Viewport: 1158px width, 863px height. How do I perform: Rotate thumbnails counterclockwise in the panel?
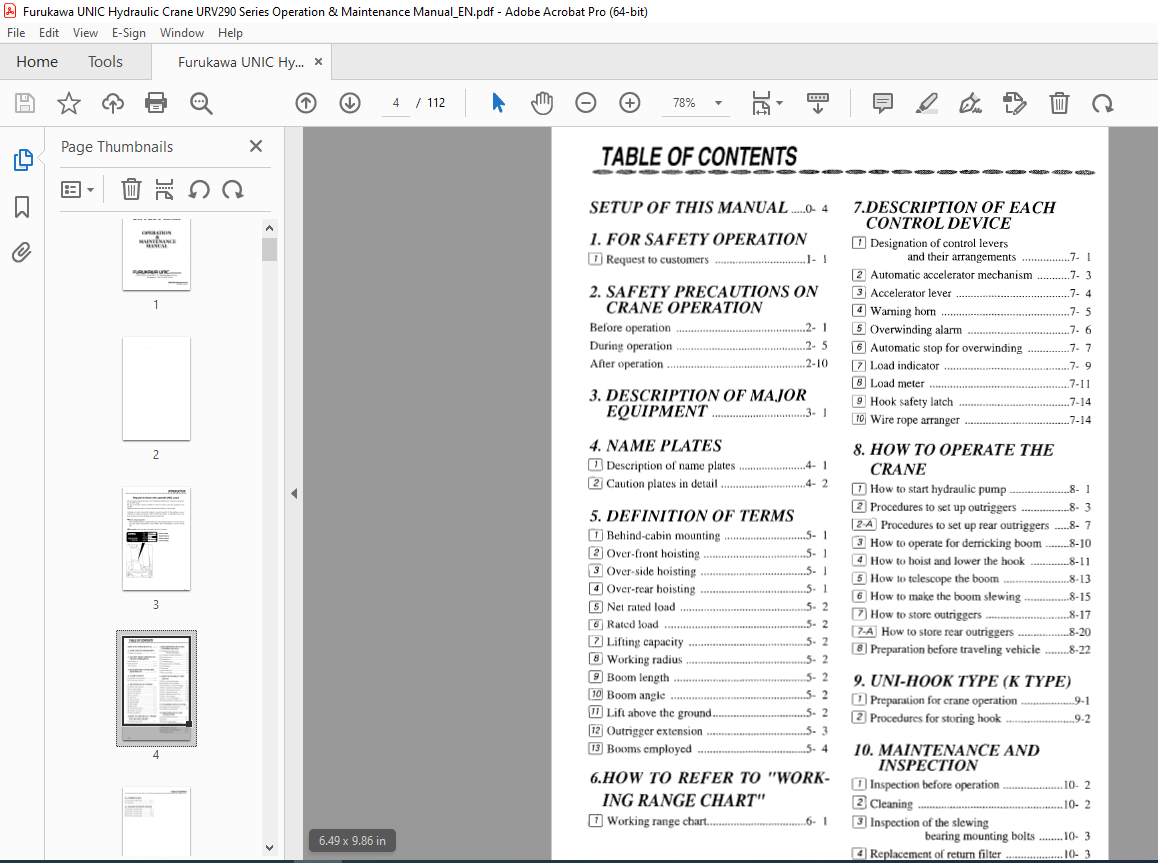click(x=199, y=190)
